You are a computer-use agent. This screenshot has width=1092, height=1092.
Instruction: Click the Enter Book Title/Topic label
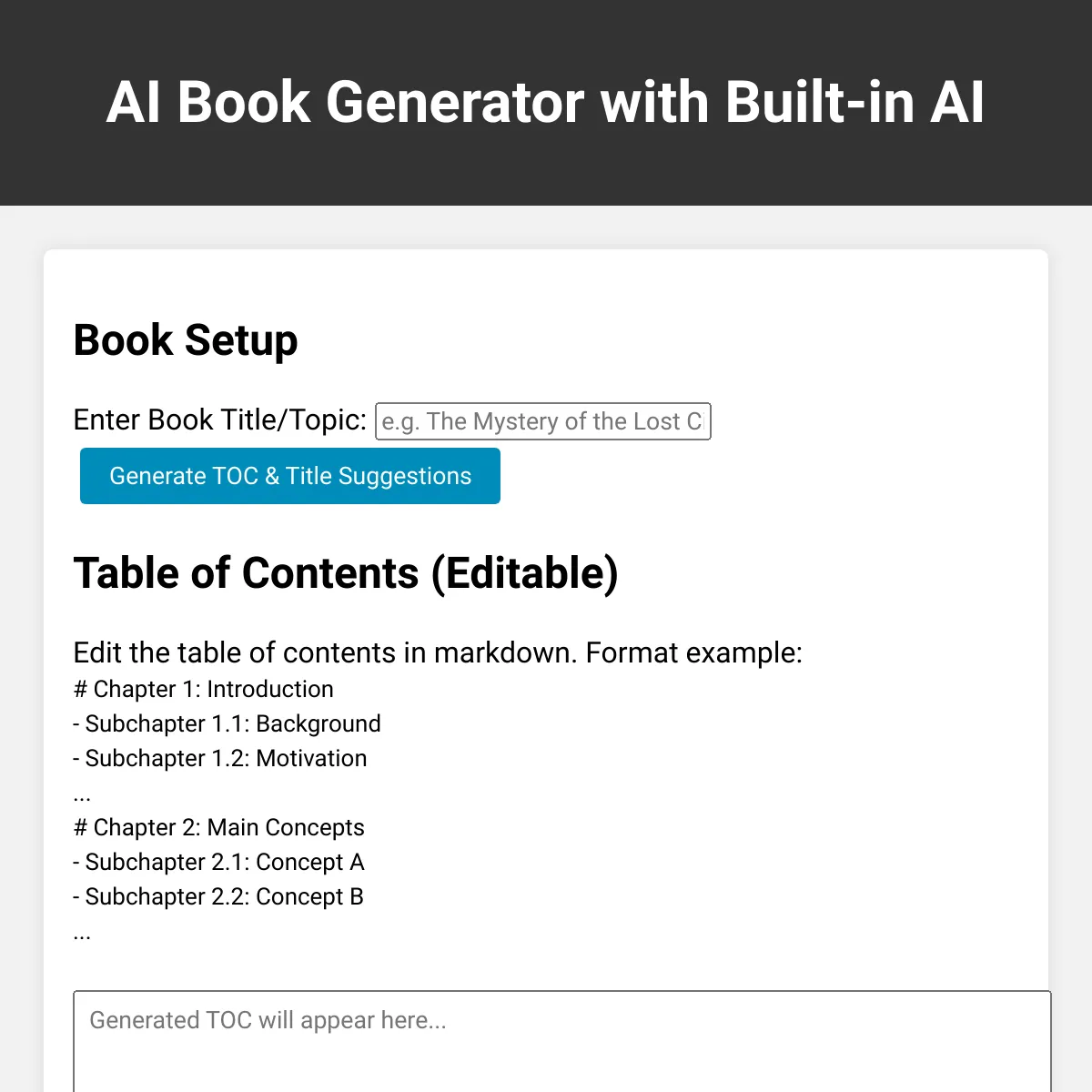(218, 420)
